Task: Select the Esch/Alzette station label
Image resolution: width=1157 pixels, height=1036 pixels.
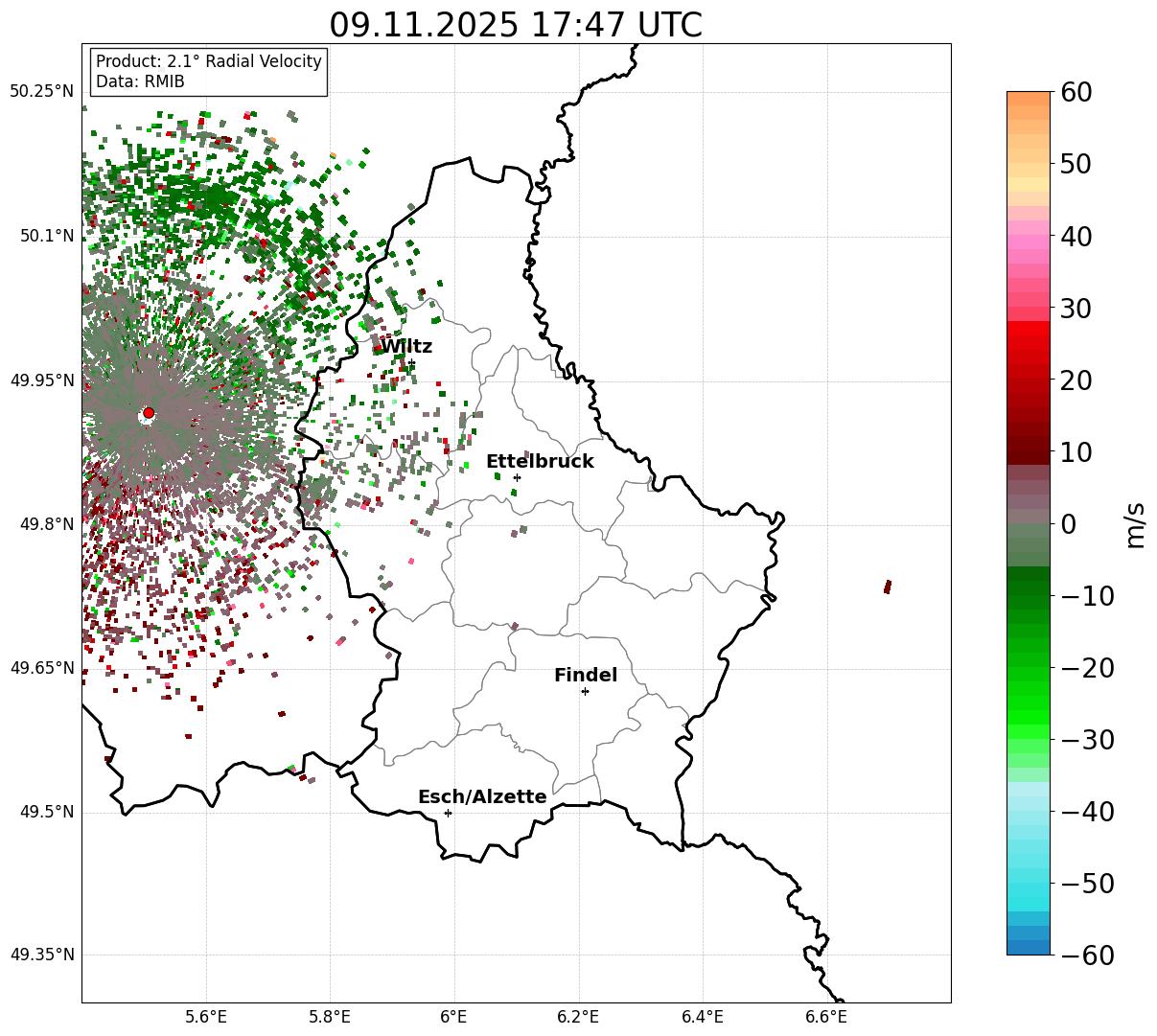Action: click(482, 796)
